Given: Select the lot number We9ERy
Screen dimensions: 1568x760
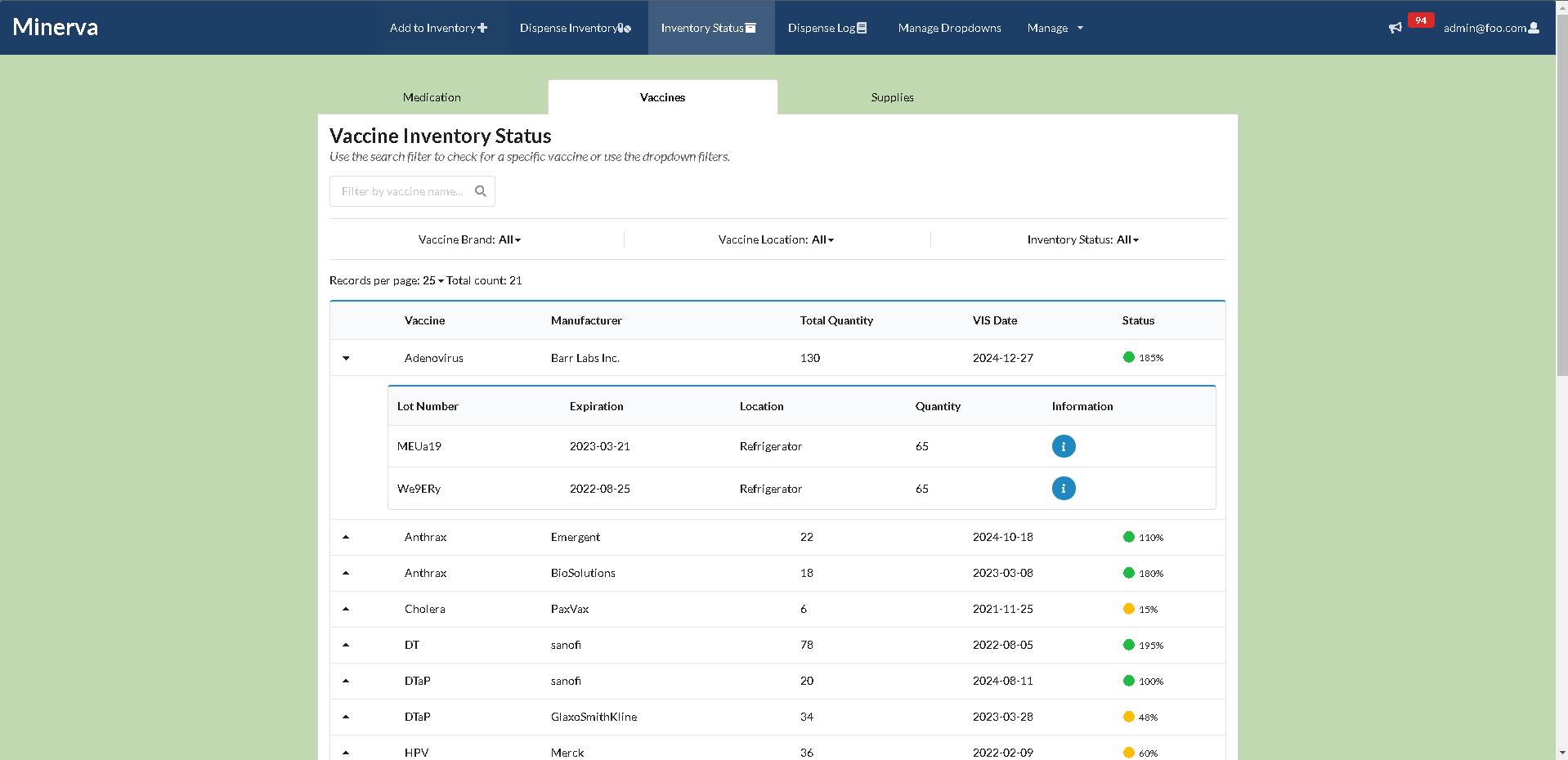Looking at the screenshot, I should [x=419, y=489].
